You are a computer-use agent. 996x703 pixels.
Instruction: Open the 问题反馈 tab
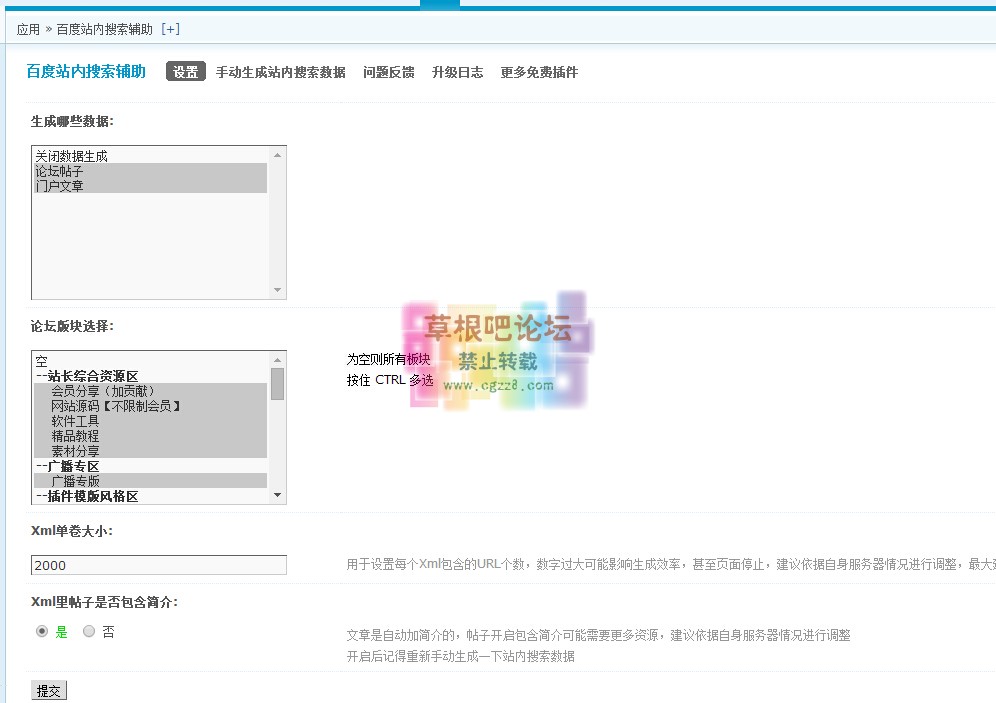389,72
